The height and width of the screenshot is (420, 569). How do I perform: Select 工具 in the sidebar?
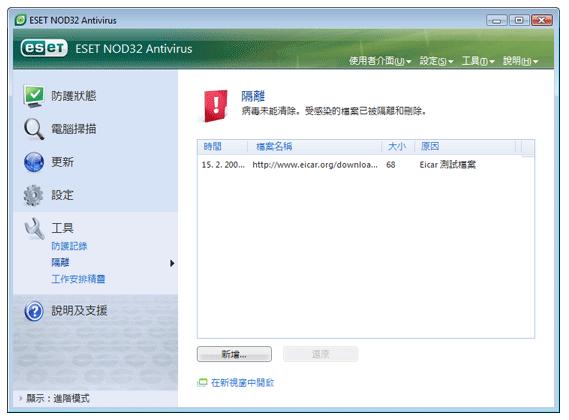point(62,228)
